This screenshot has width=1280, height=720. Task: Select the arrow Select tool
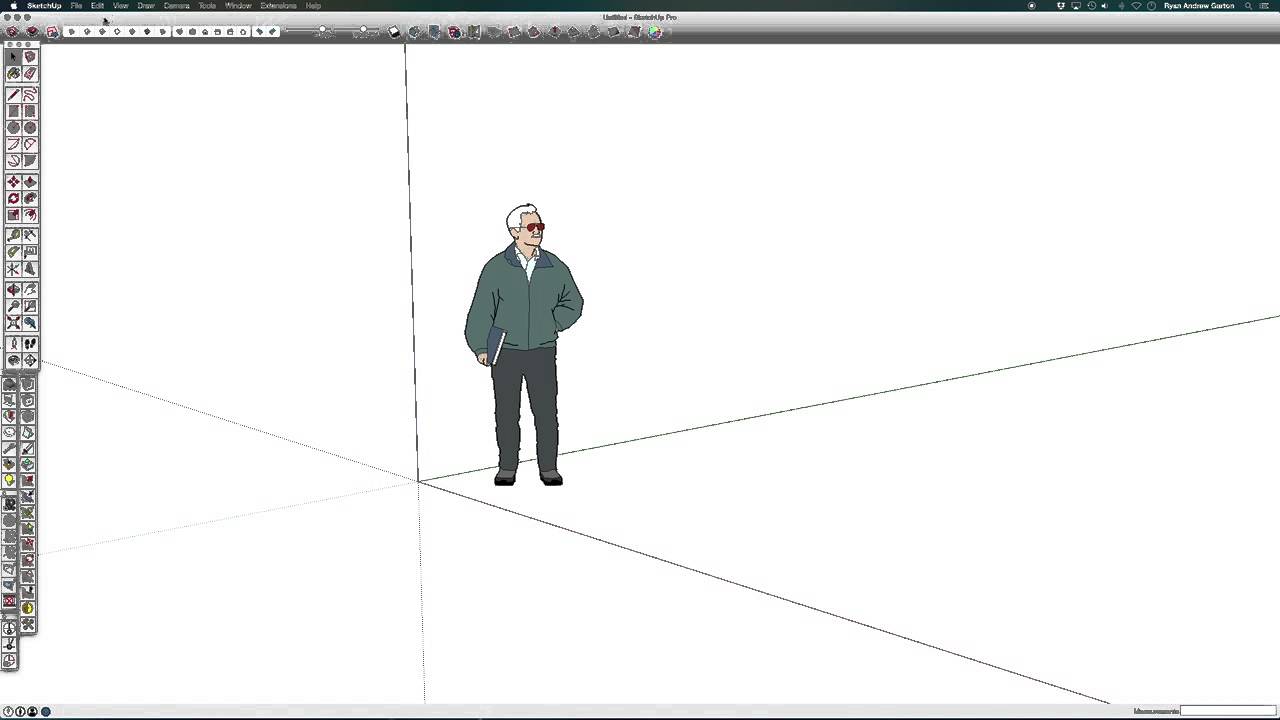coord(13,57)
